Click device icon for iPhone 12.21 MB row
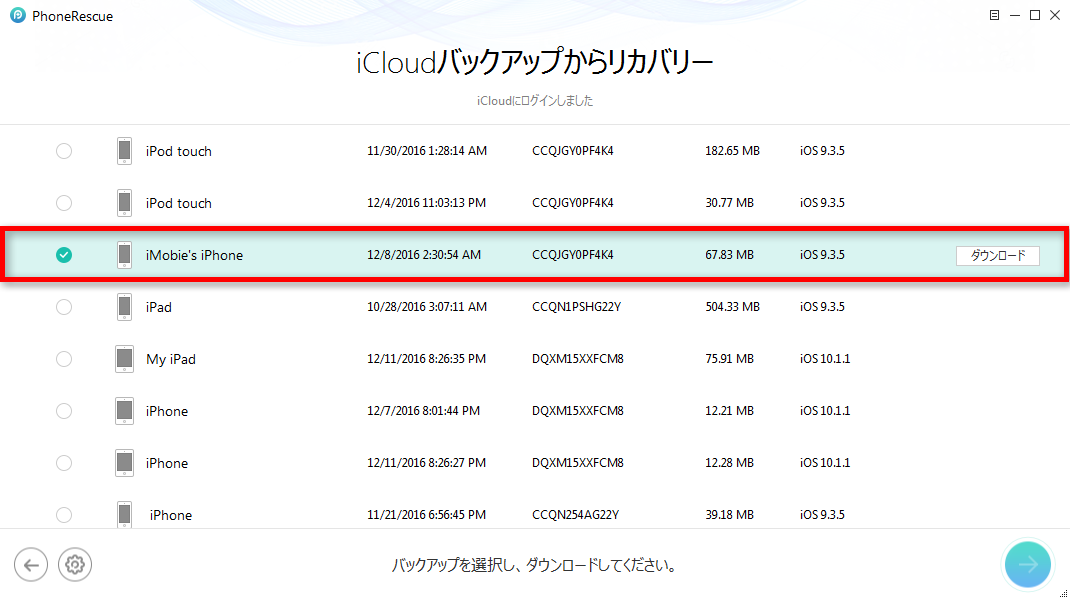Viewport: 1070px width, 600px height. pos(124,411)
